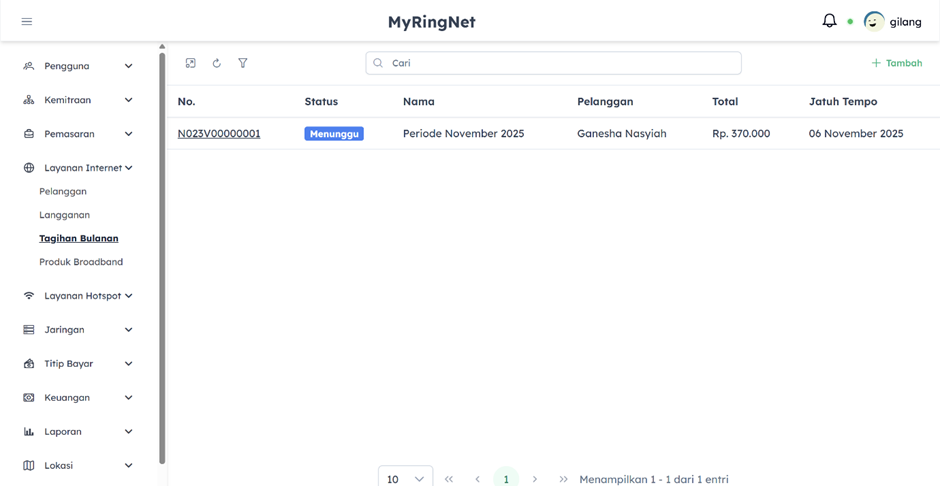Refresh the table with reload icon
The image size is (940, 486).
[217, 63]
